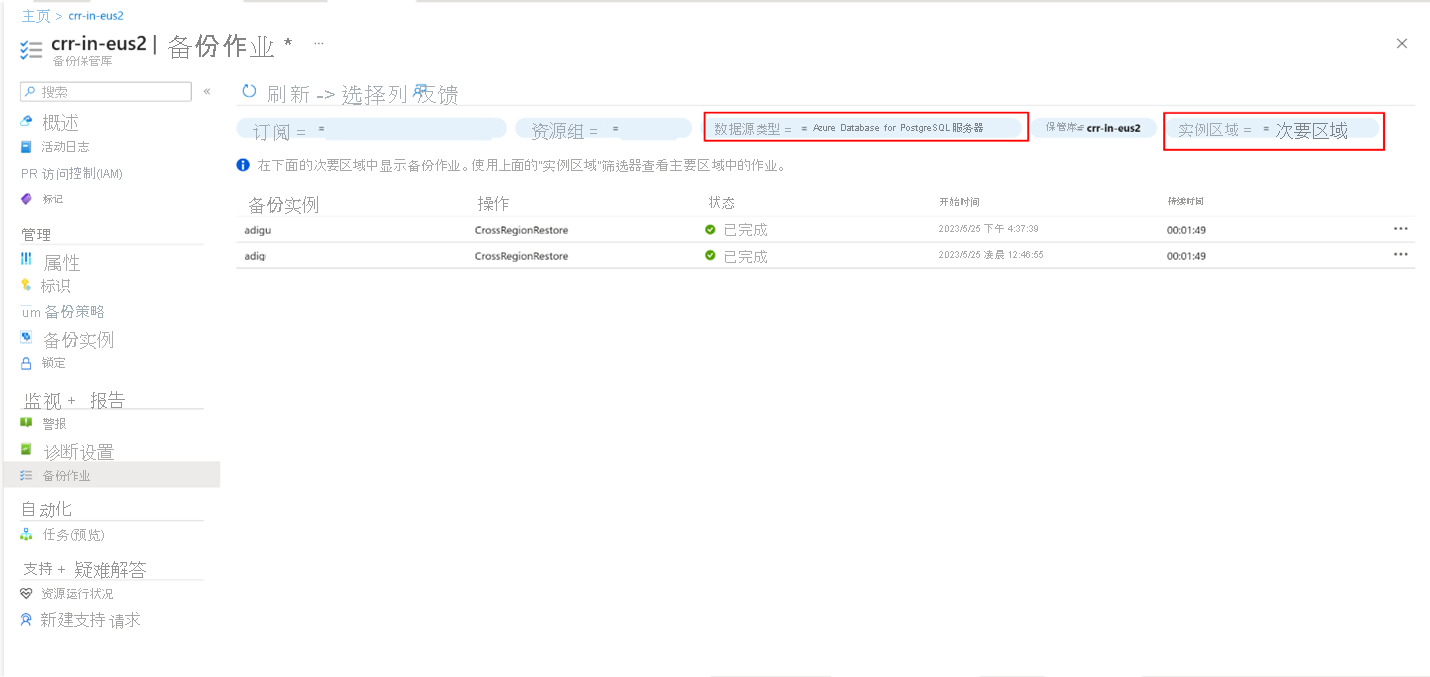Open Identity (标识) in the sidebar
1430x677 pixels.
(56, 286)
